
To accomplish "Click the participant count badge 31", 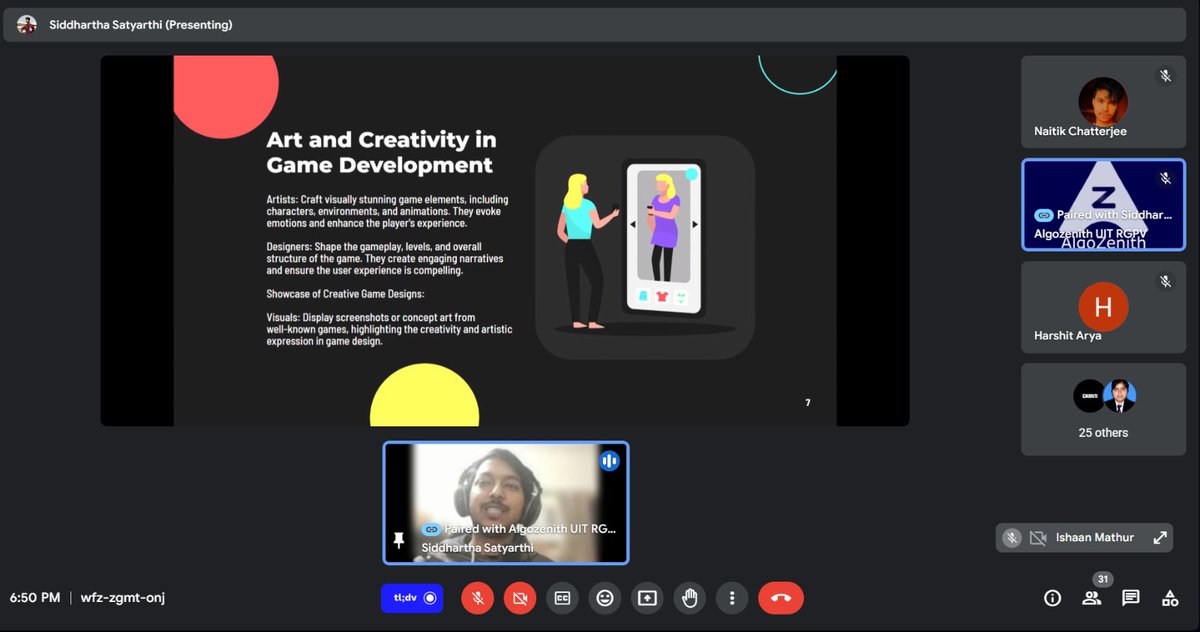I will click(x=1103, y=579).
